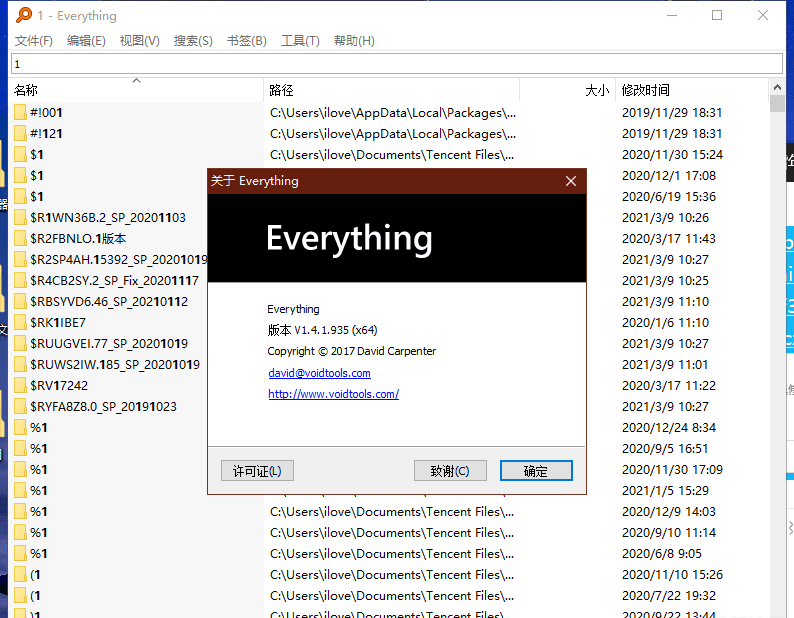Click the david@voidtools.com email link
The height and width of the screenshot is (618, 794).
[x=319, y=373]
